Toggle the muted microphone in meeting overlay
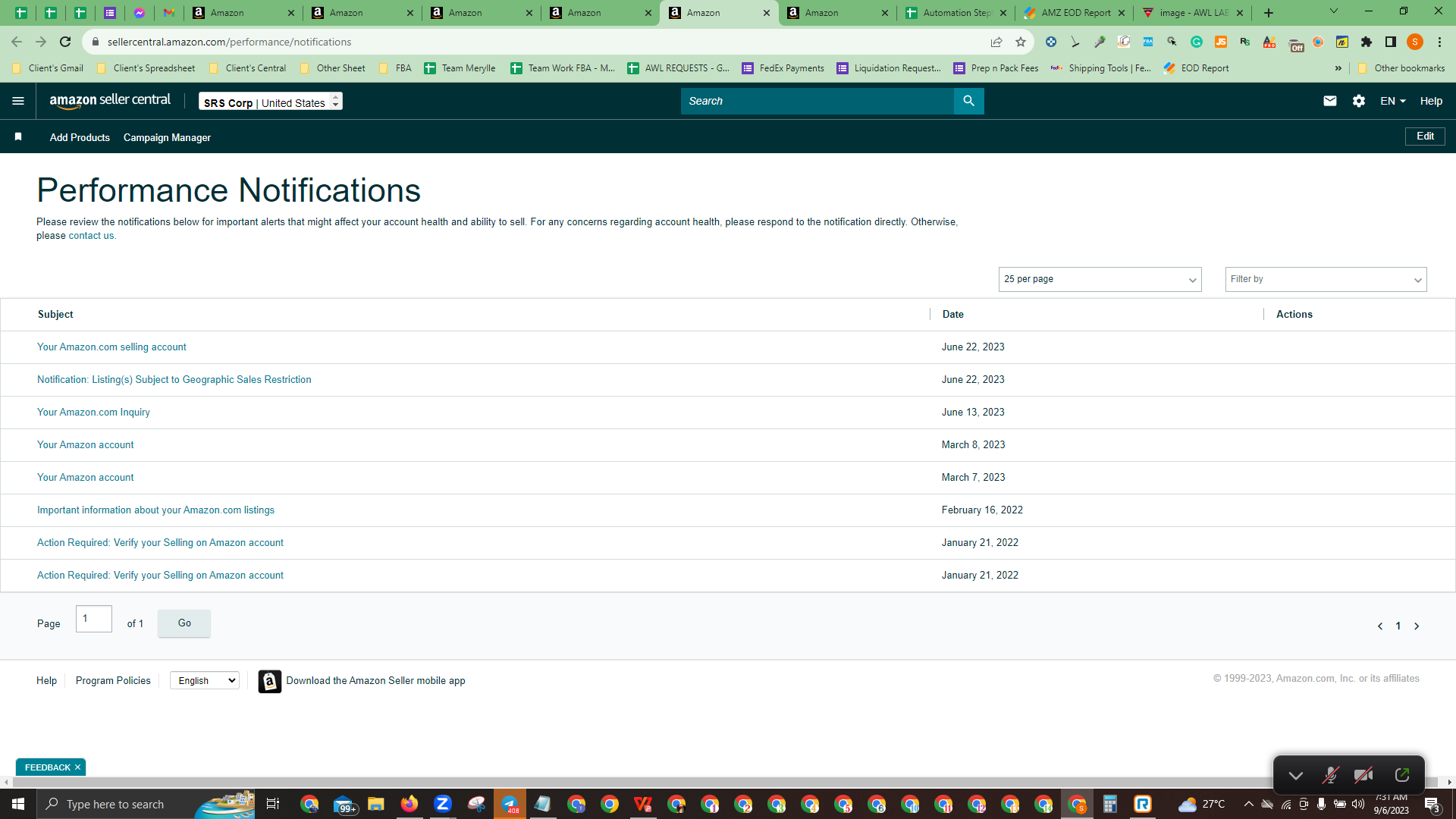Viewport: 1456px width, 819px height. tap(1330, 775)
